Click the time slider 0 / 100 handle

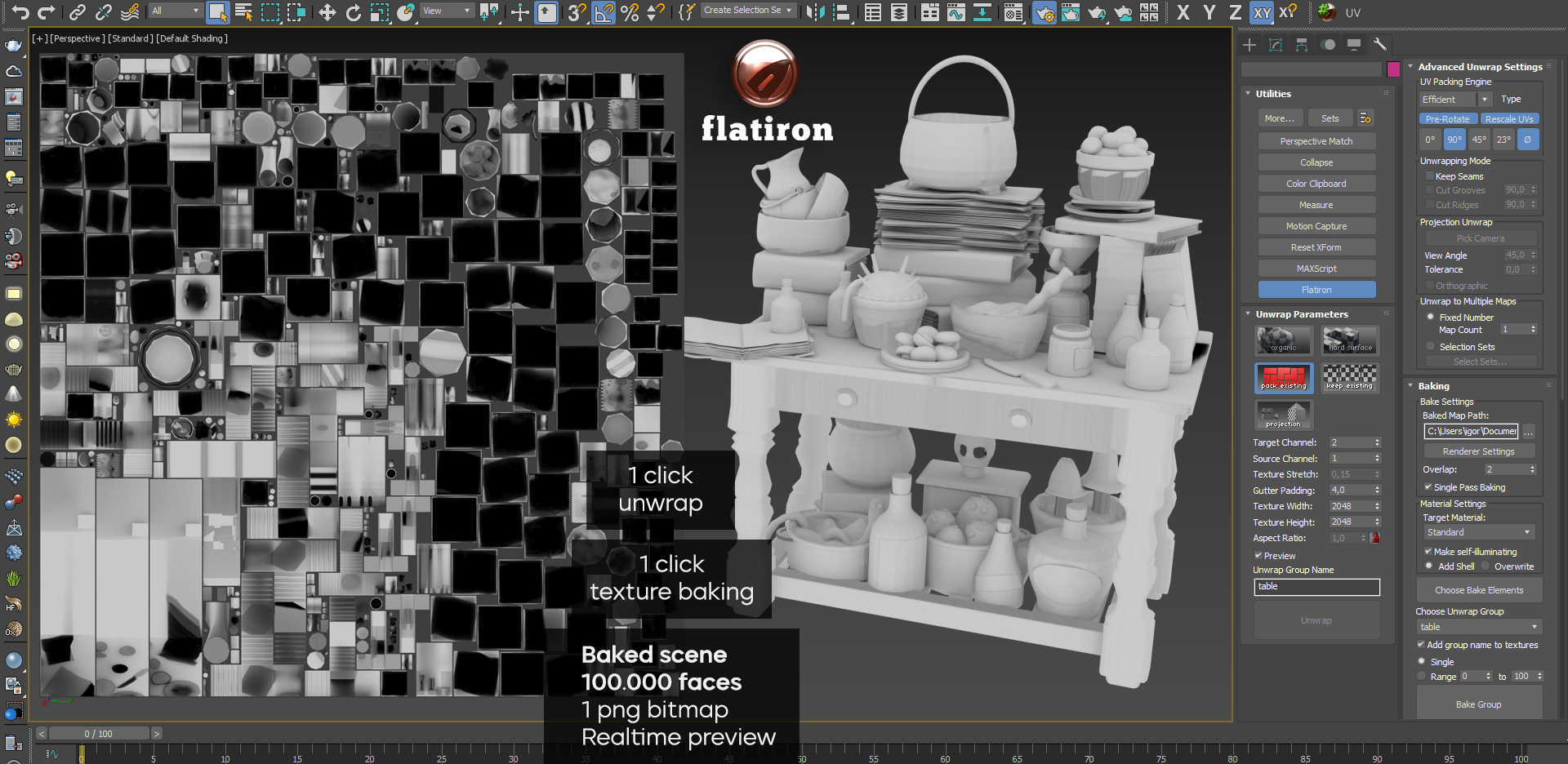98,734
